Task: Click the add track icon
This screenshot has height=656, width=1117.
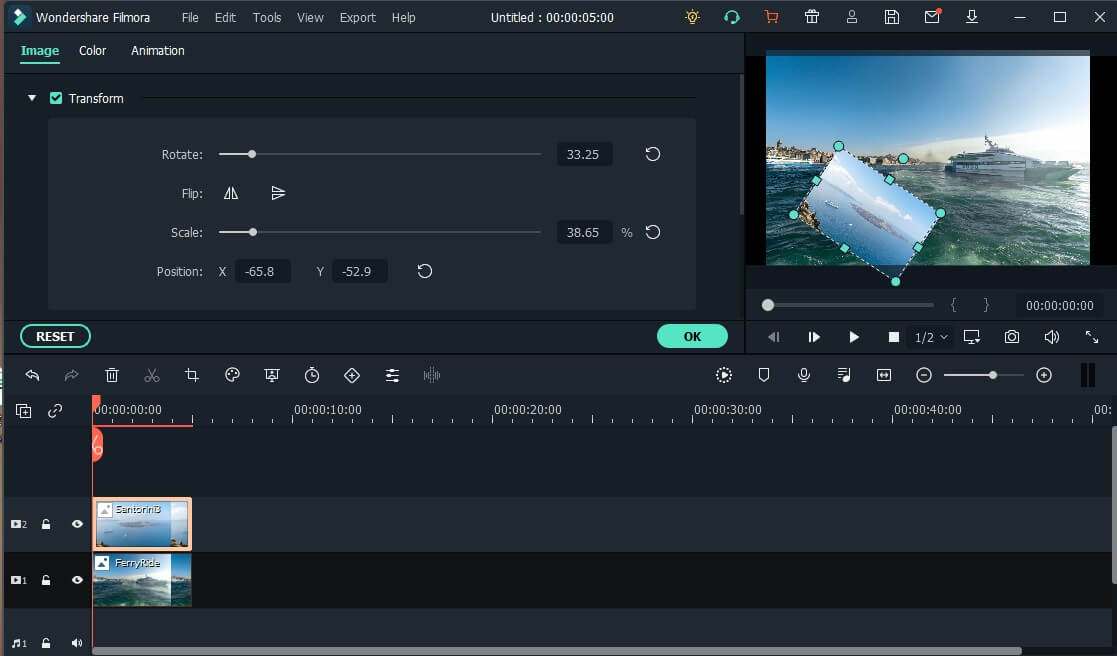Action: [24, 411]
